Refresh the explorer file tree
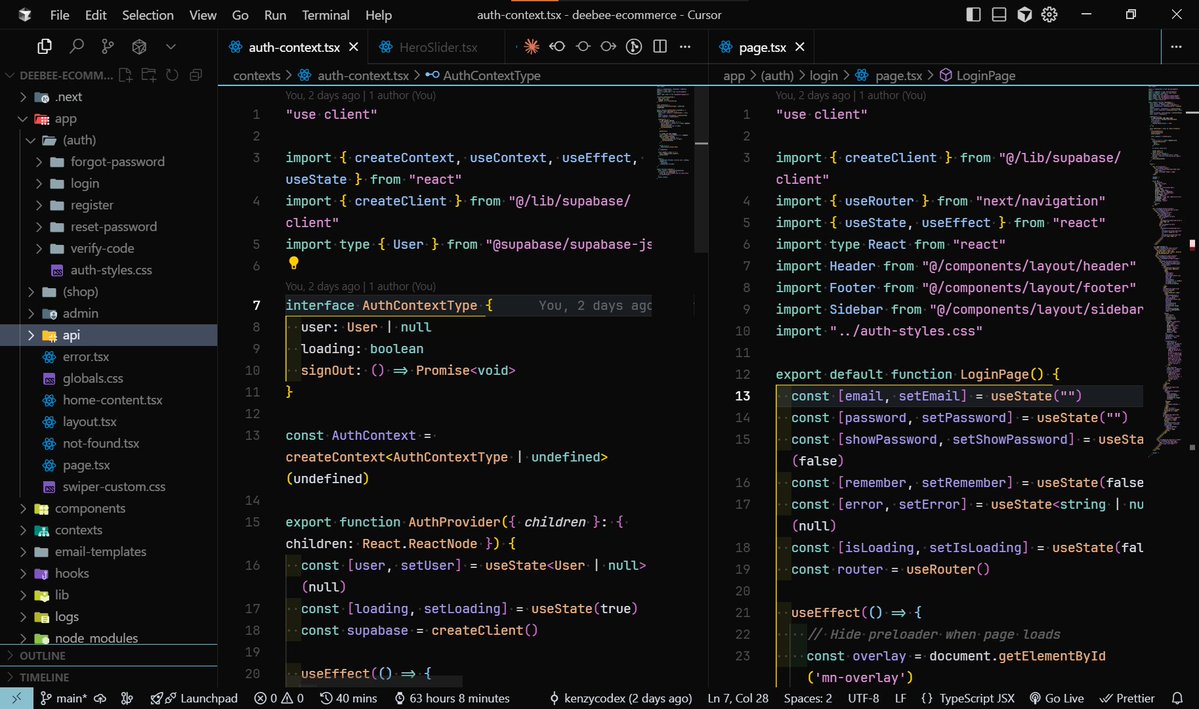The width and height of the screenshot is (1199, 709). (172, 75)
